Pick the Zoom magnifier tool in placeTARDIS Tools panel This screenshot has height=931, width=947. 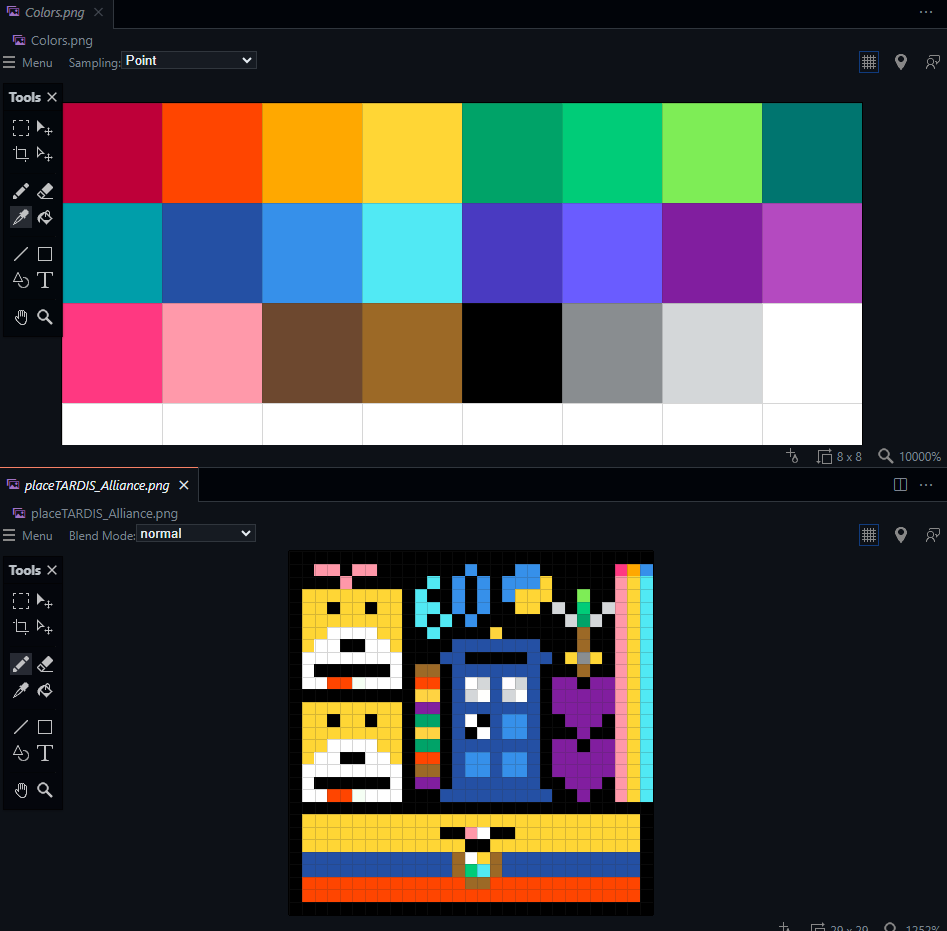click(x=45, y=790)
